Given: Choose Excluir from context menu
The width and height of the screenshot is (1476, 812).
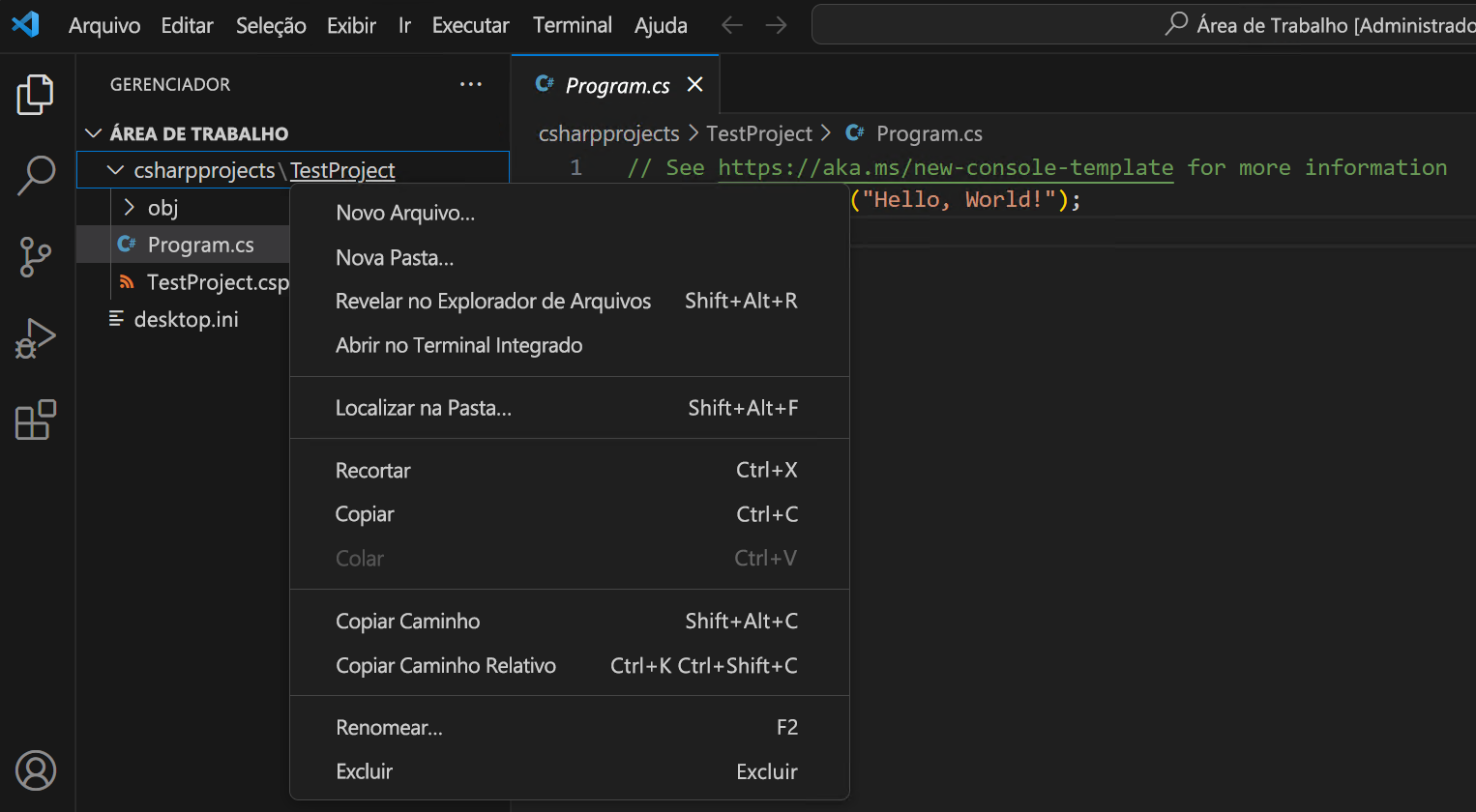Looking at the screenshot, I should pos(570,771).
